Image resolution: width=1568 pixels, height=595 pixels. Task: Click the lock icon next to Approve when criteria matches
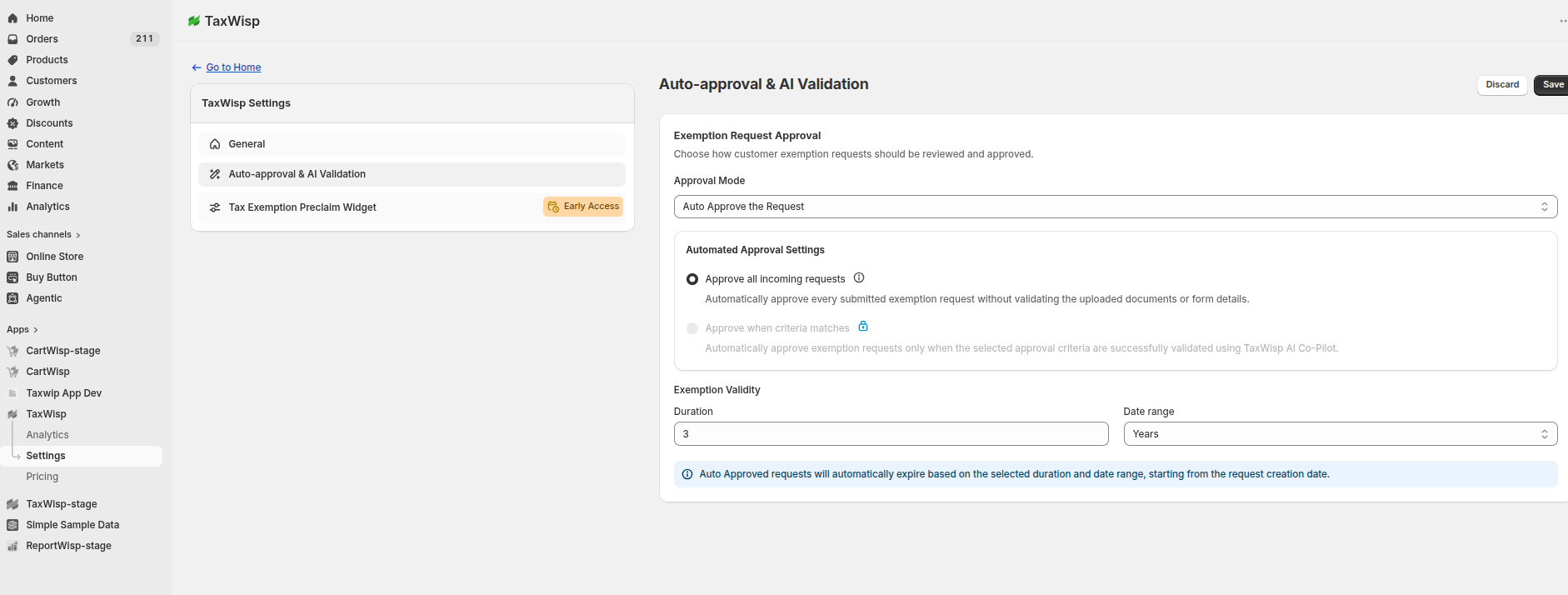tap(863, 327)
